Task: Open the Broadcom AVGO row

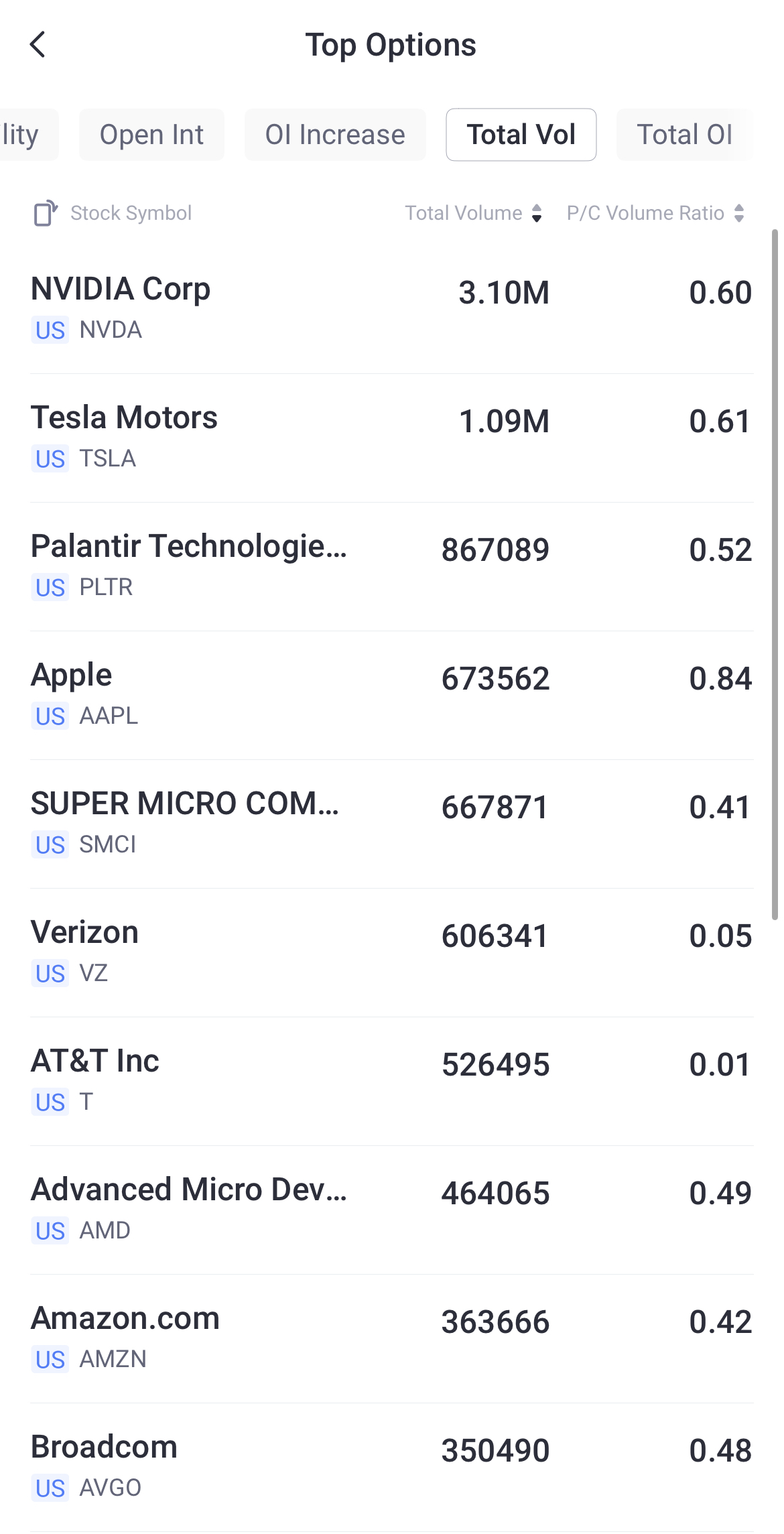Action: click(x=392, y=1466)
